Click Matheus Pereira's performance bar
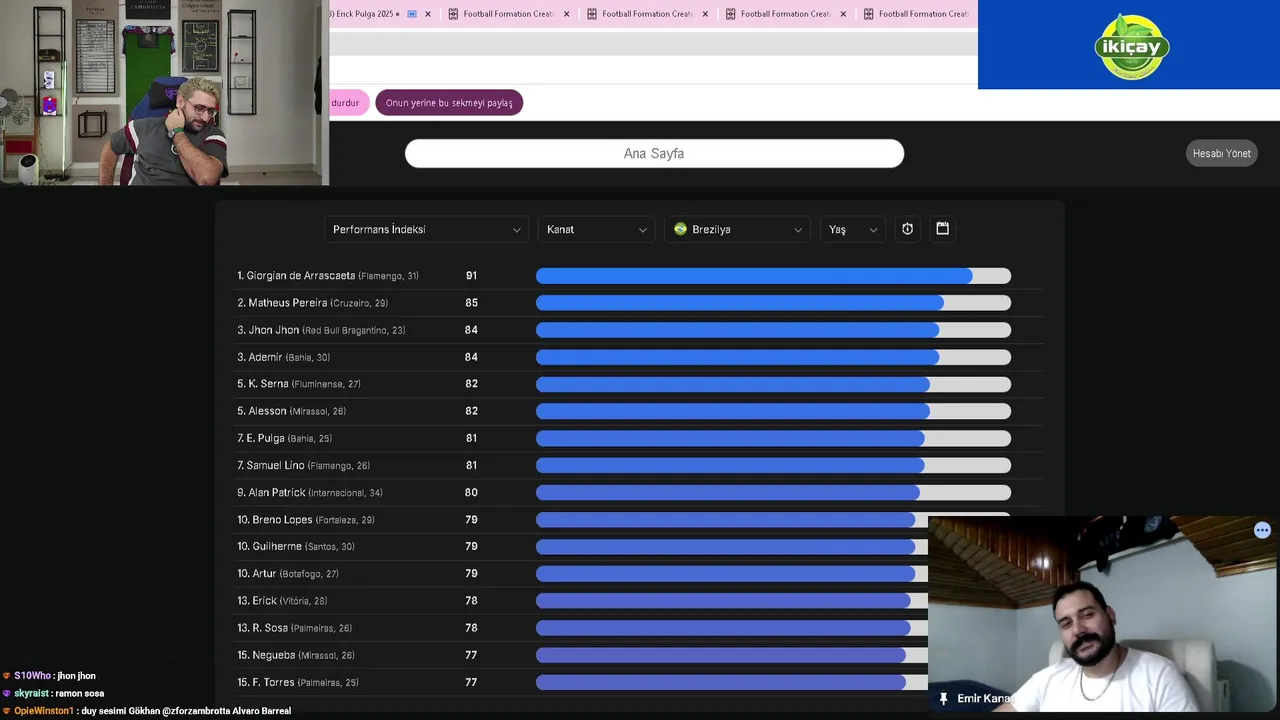Image resolution: width=1280 pixels, height=720 pixels. 773,303
